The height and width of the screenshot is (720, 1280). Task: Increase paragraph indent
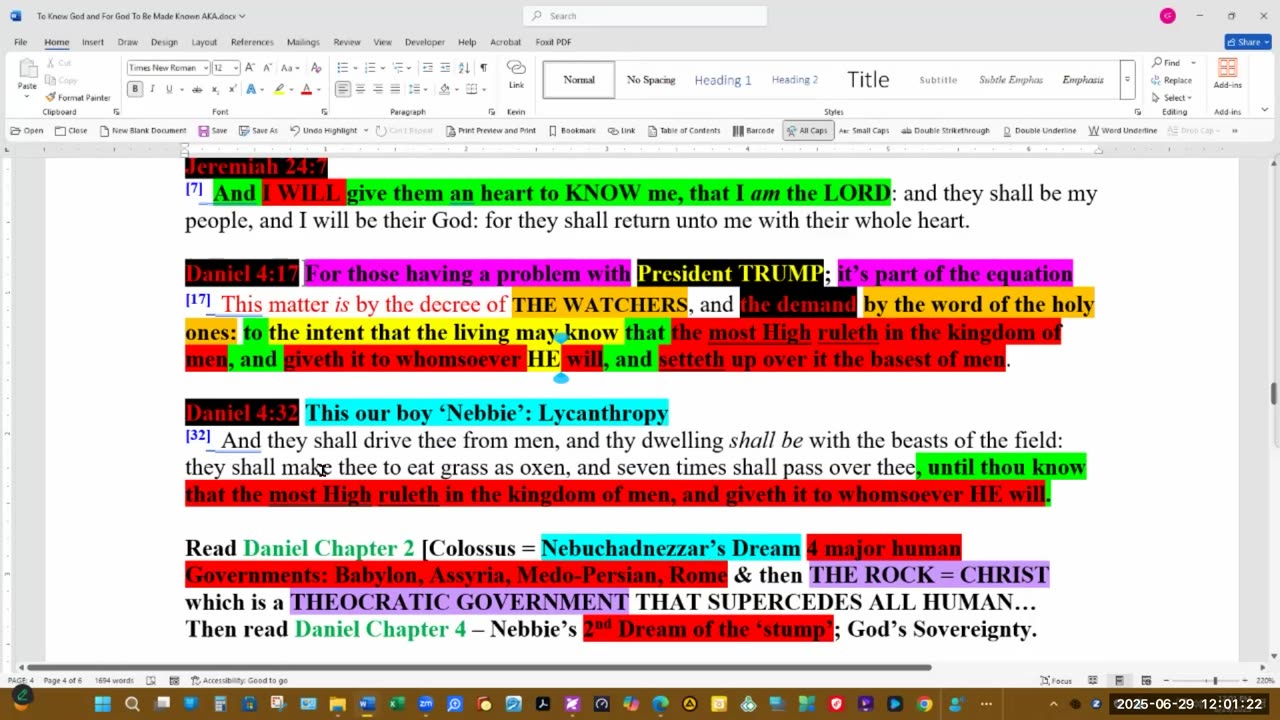[x=446, y=67]
